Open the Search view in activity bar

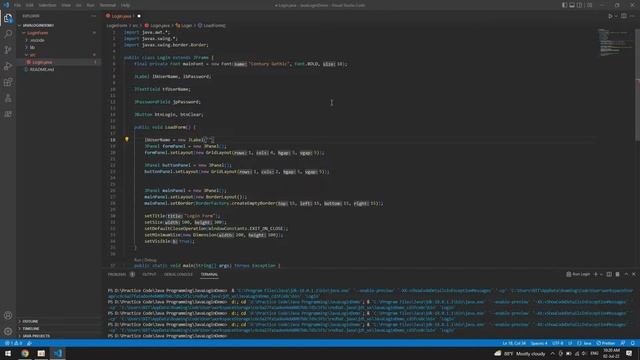coord(8,34)
